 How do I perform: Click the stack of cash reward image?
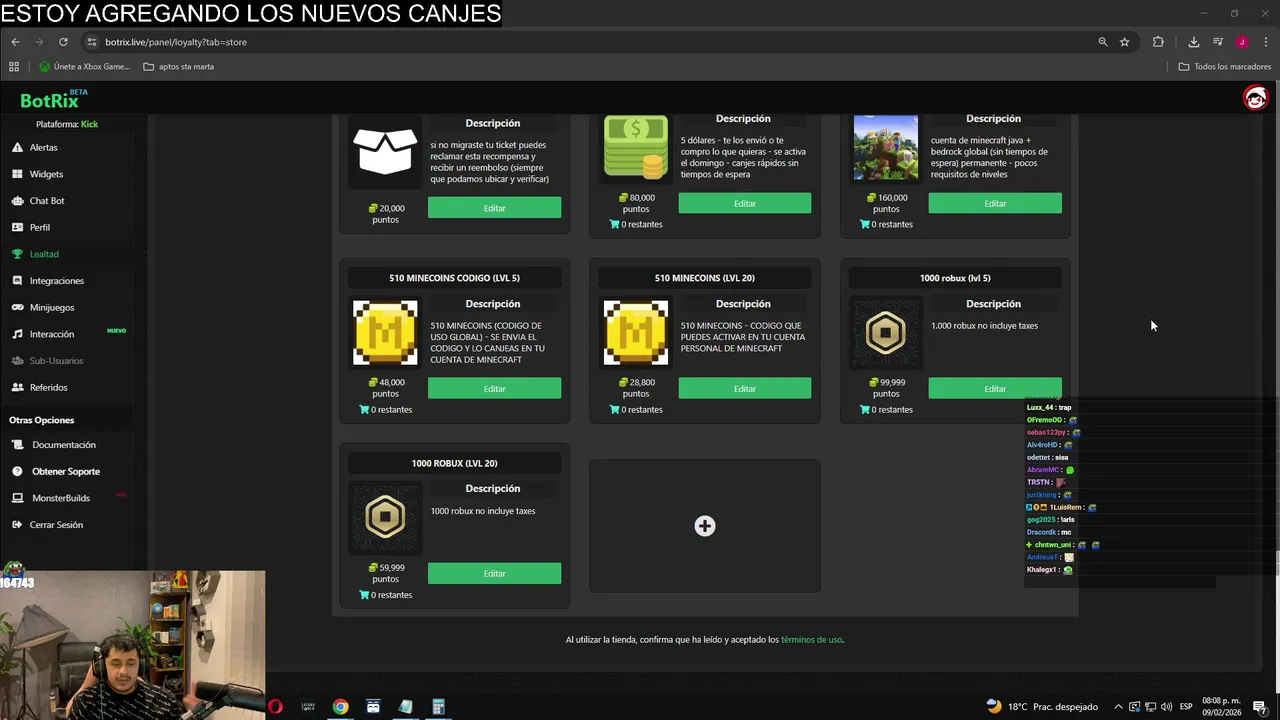coord(635,148)
